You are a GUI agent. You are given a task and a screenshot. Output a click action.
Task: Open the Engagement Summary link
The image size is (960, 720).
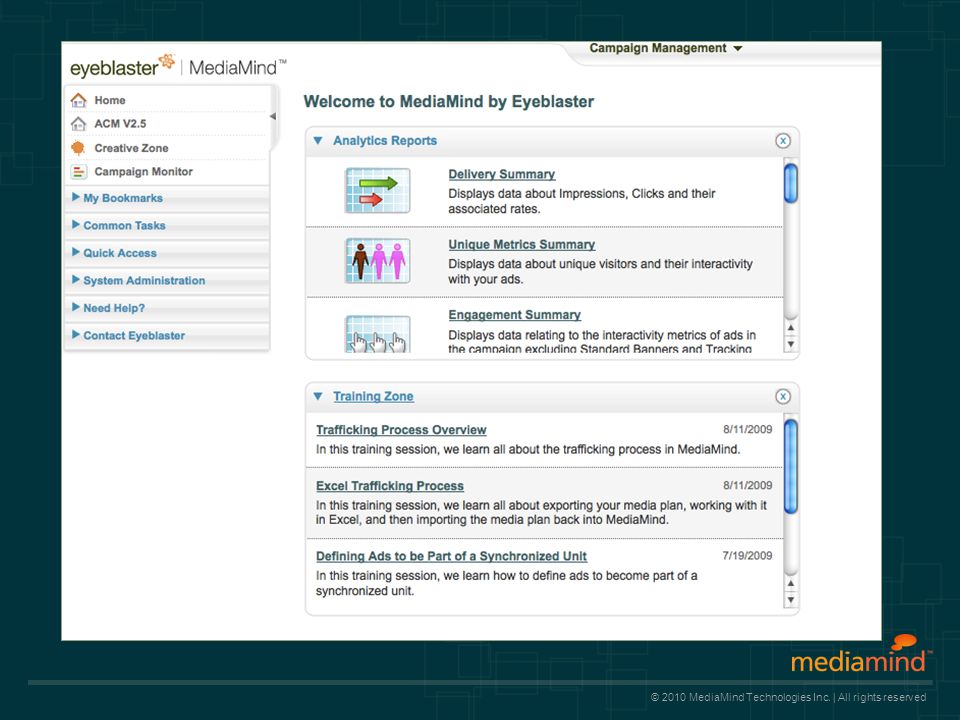tap(514, 315)
